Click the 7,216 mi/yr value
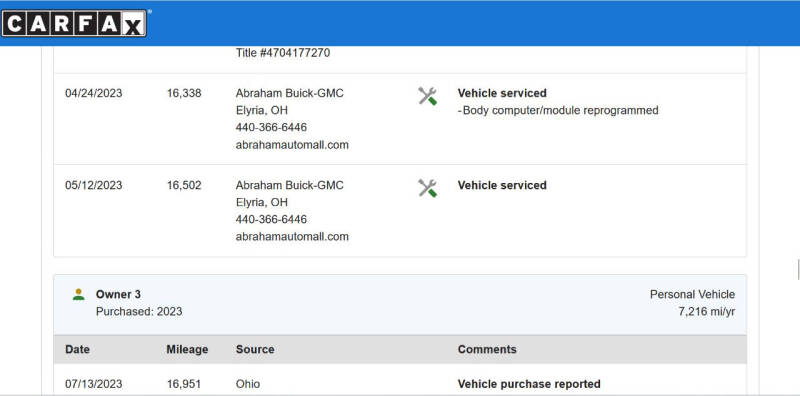Viewport: 800px width, 396px height. tap(707, 312)
